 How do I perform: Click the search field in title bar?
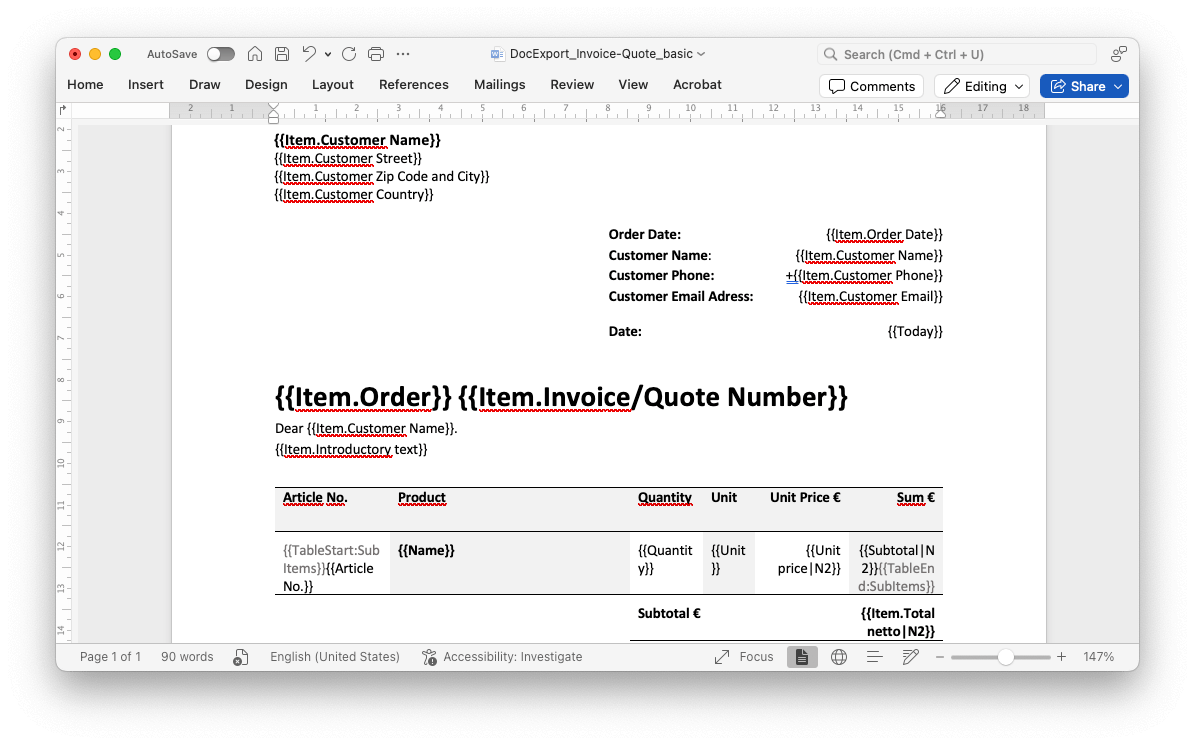tap(955, 54)
